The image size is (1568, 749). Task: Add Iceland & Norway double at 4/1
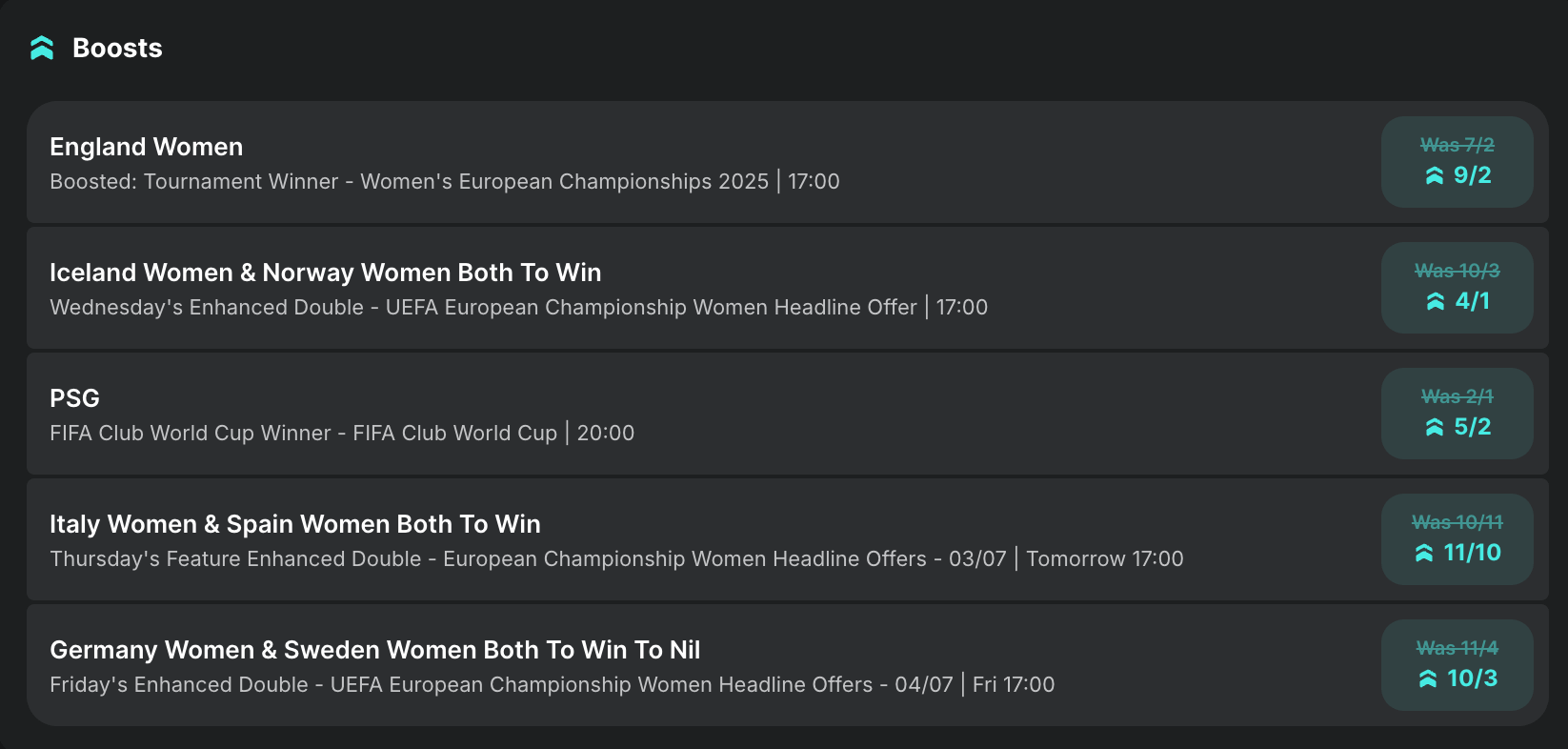click(1457, 288)
